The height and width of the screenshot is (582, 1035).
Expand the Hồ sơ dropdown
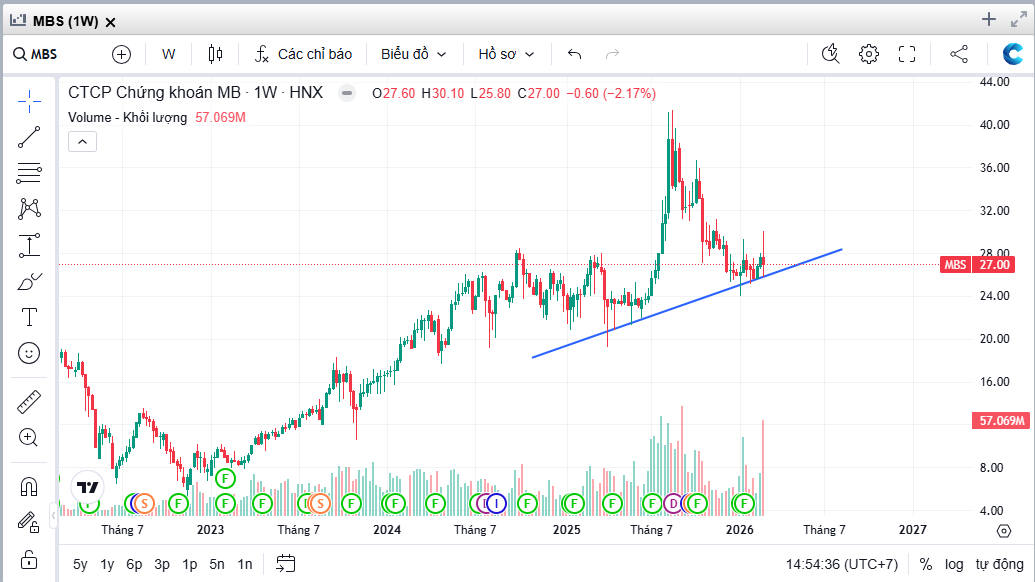coord(506,54)
